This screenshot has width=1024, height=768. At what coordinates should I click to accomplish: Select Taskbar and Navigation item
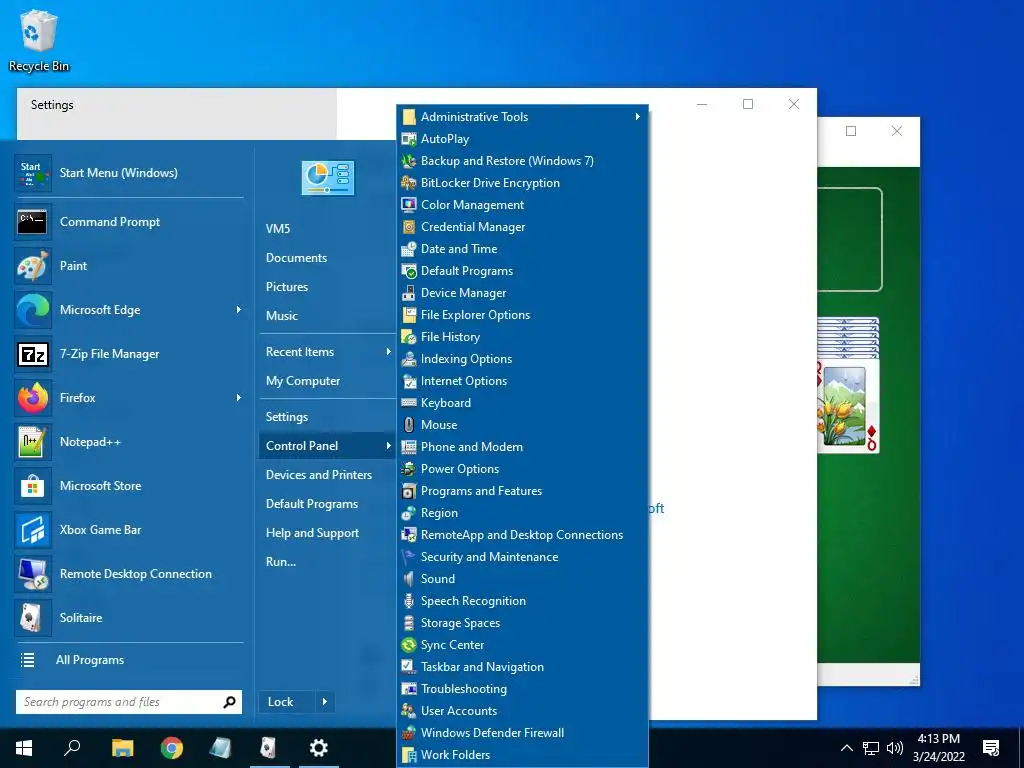click(x=482, y=667)
